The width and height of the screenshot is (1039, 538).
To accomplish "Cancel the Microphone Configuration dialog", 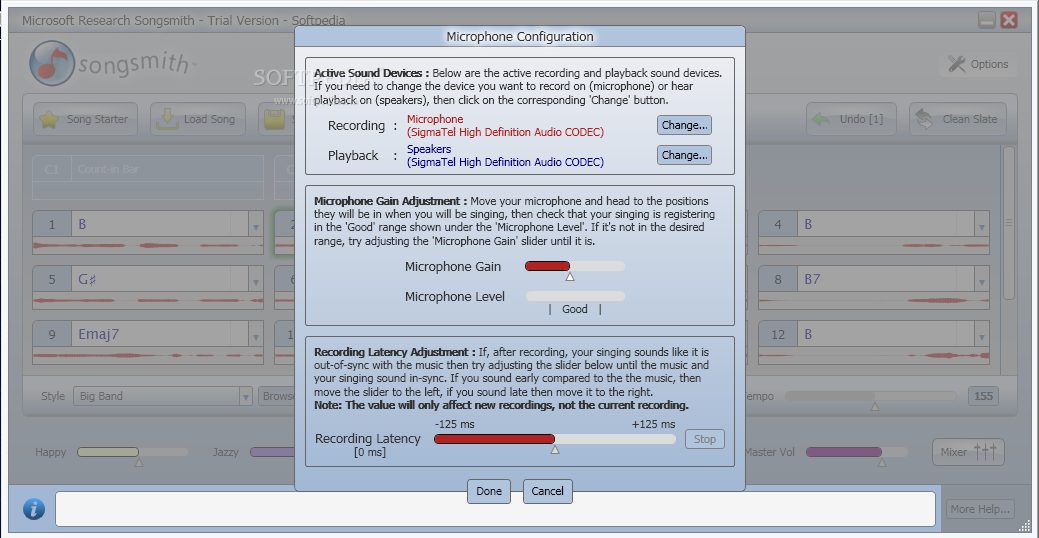I will pos(547,491).
